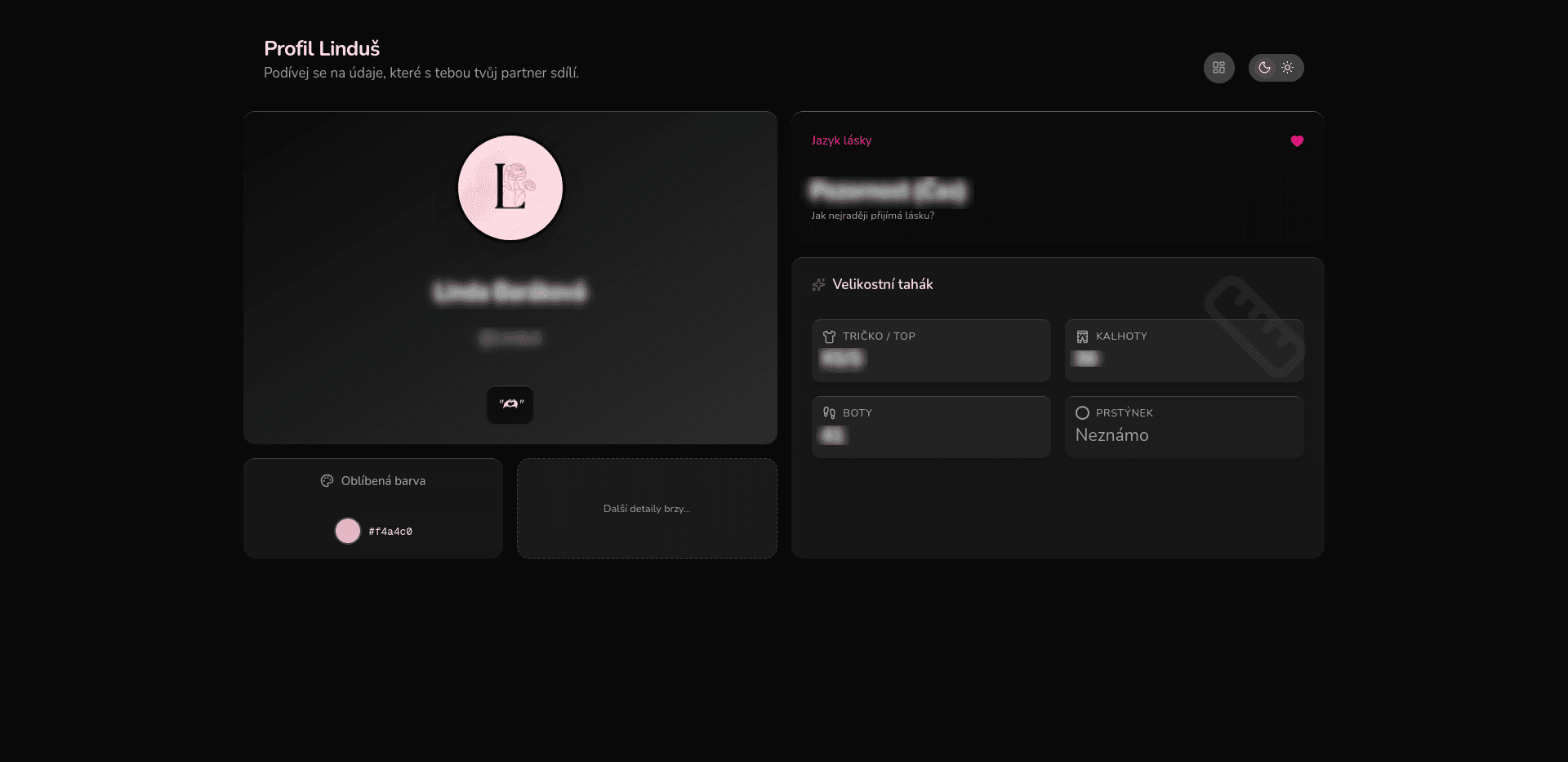This screenshot has width=1568, height=762.
Task: Click the BOTY label
Action: tap(857, 413)
